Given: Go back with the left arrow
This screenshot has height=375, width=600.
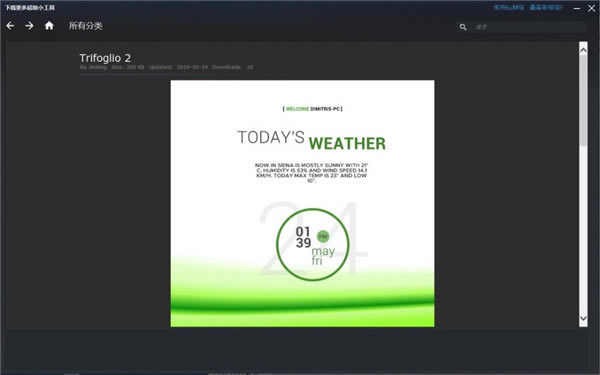Looking at the screenshot, I should [x=10, y=26].
